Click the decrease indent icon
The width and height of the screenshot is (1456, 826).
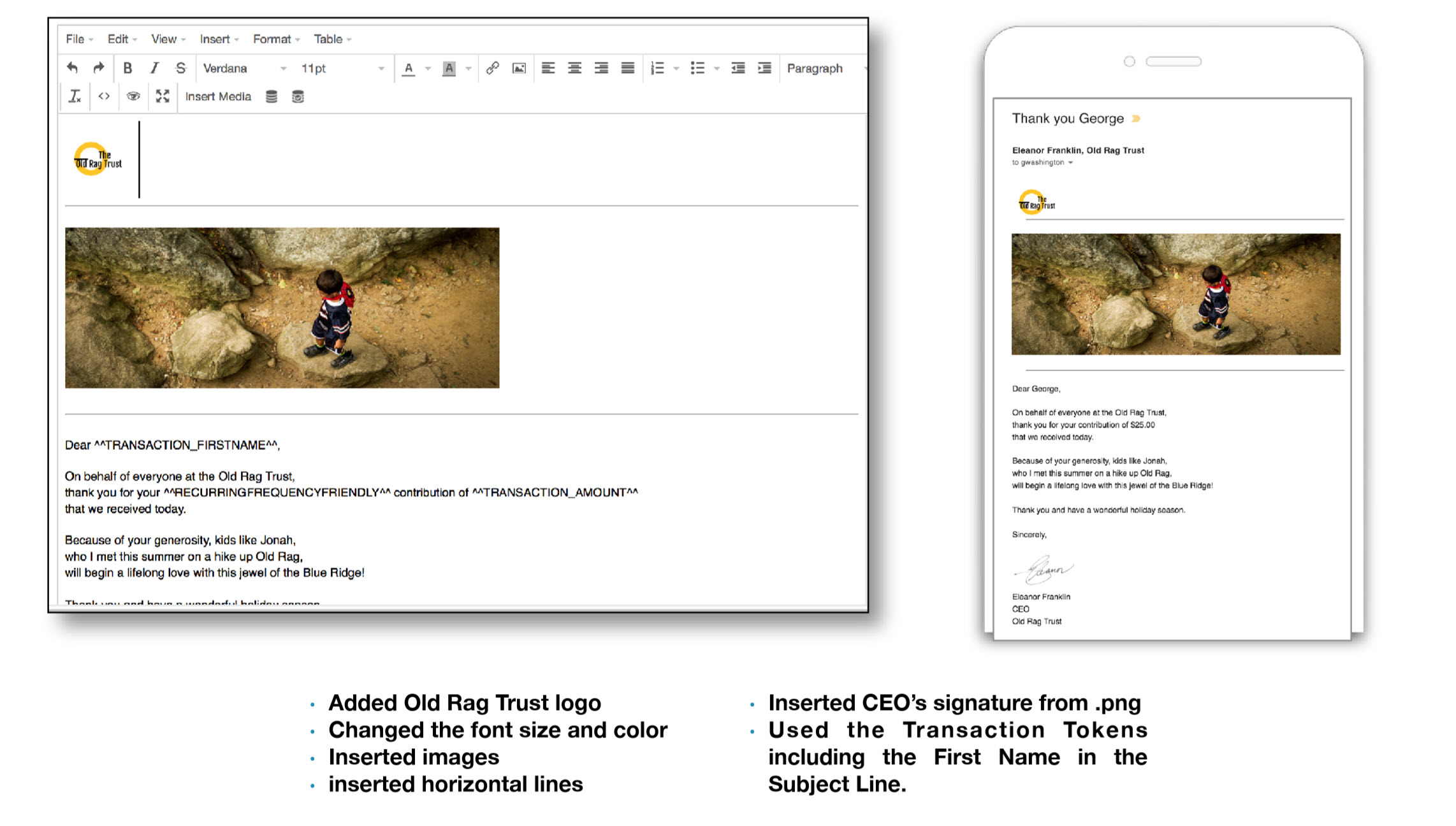[738, 68]
